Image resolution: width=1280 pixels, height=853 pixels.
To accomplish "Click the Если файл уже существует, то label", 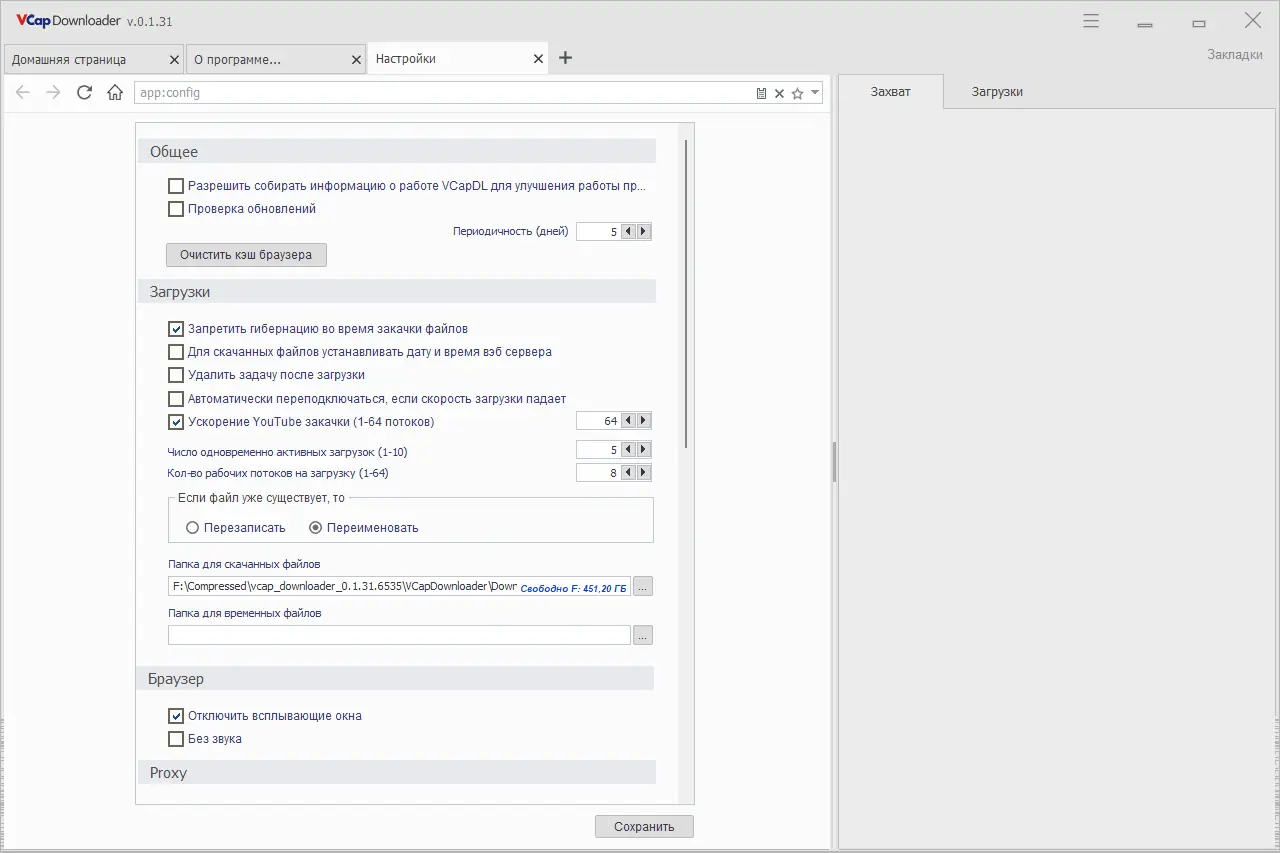I will pos(261,498).
